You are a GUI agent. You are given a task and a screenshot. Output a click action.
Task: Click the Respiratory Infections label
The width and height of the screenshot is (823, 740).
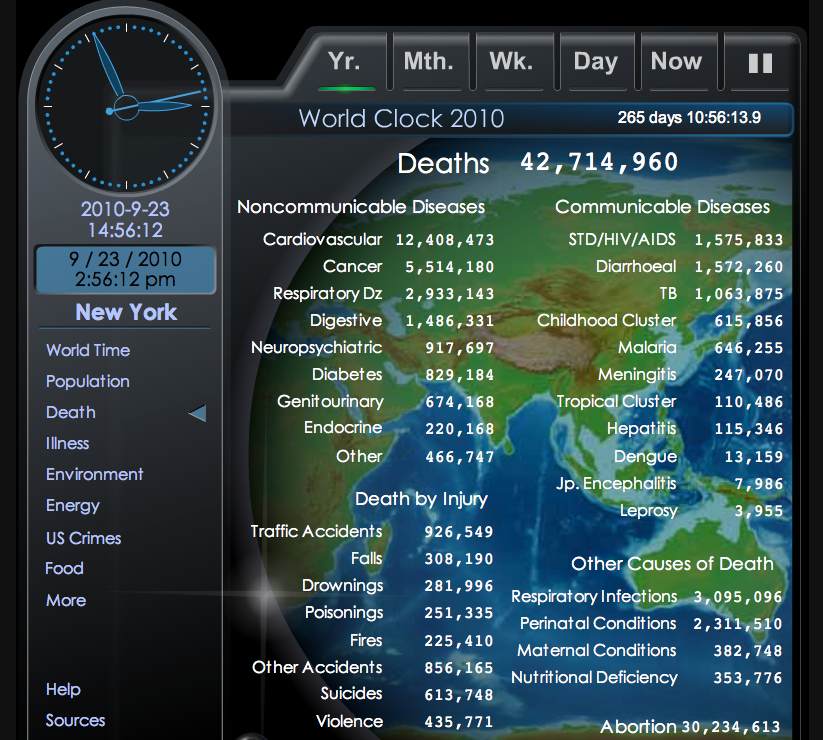594,597
